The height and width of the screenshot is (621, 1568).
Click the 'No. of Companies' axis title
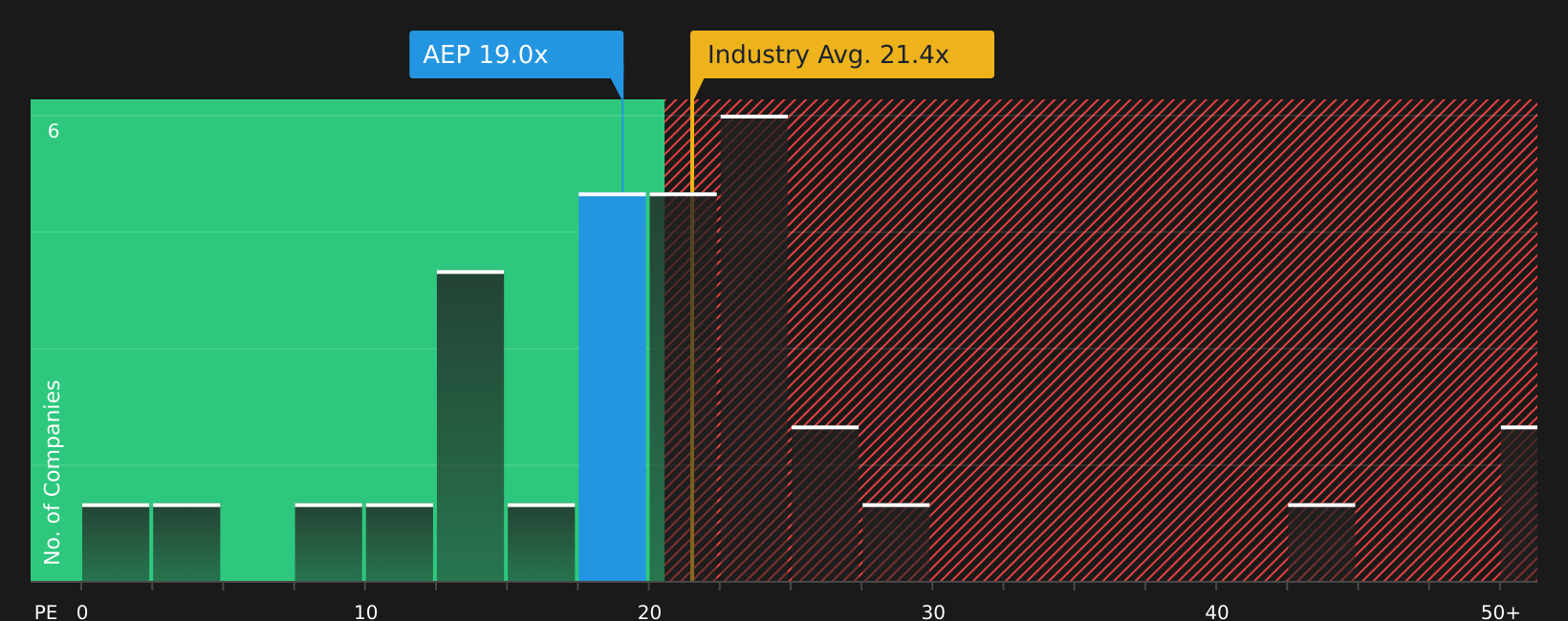click(53, 472)
